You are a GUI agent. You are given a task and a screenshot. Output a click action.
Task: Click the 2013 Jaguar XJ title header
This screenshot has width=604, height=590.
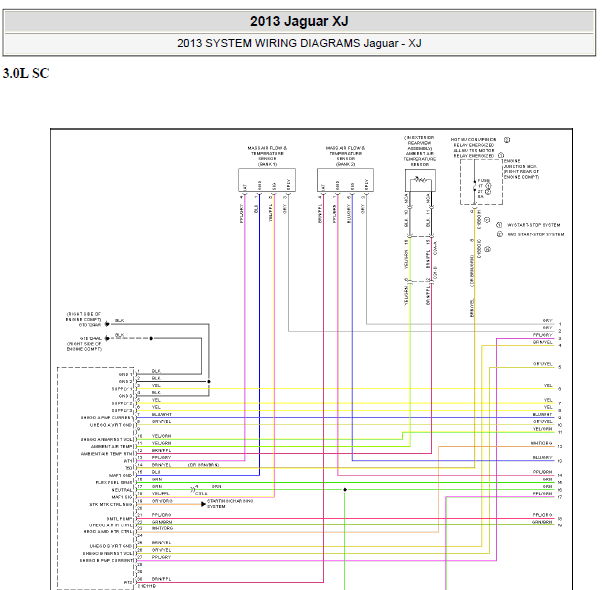point(300,22)
